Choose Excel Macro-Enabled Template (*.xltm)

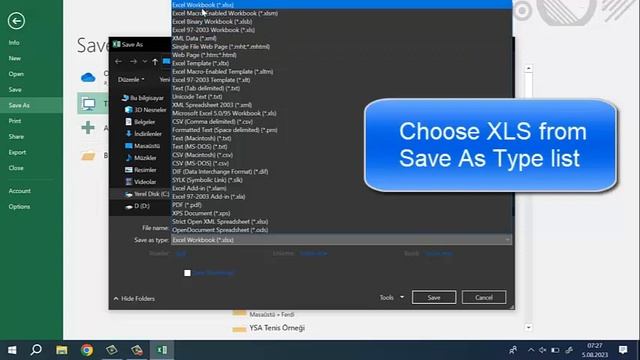[x=341, y=71]
